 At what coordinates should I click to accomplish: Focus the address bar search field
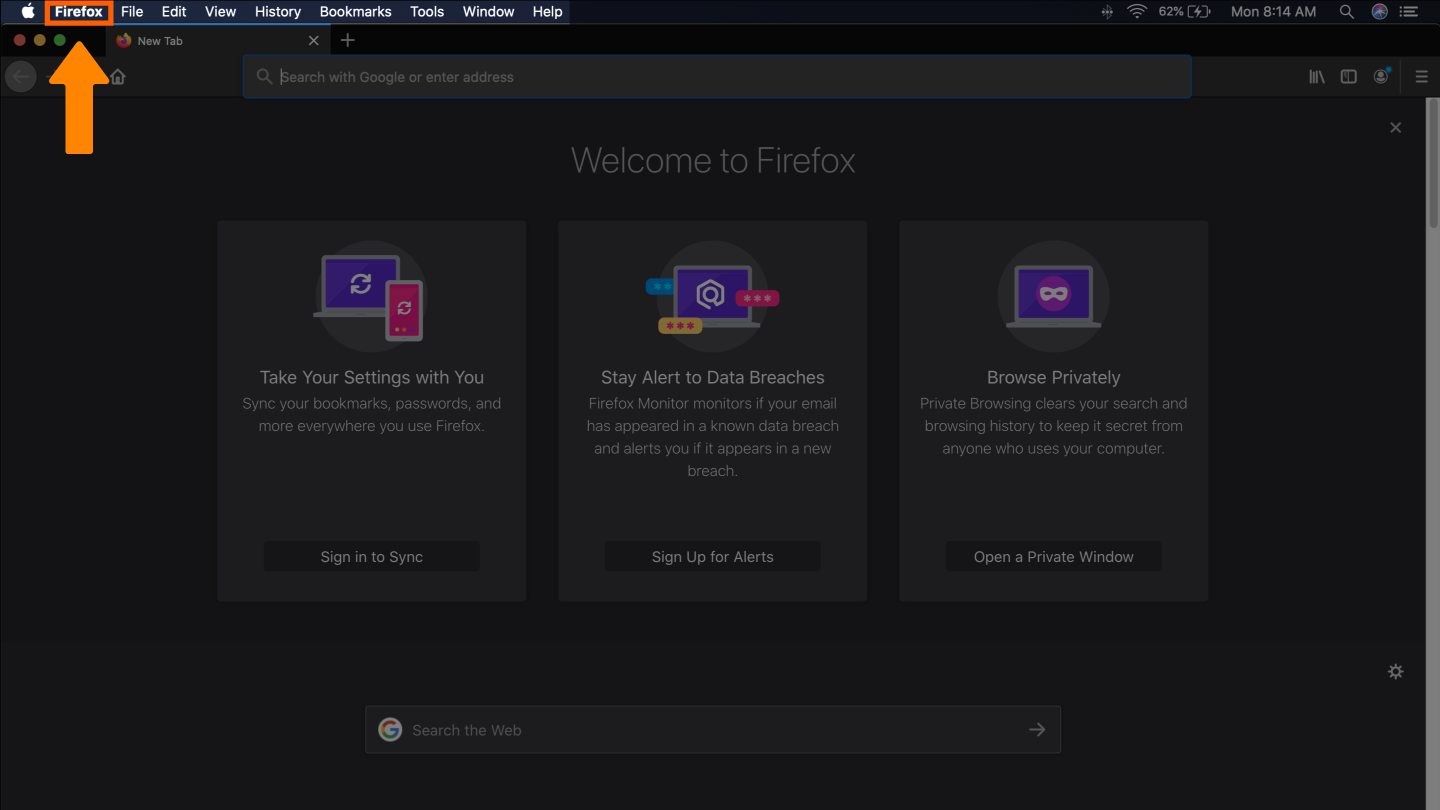click(x=717, y=77)
